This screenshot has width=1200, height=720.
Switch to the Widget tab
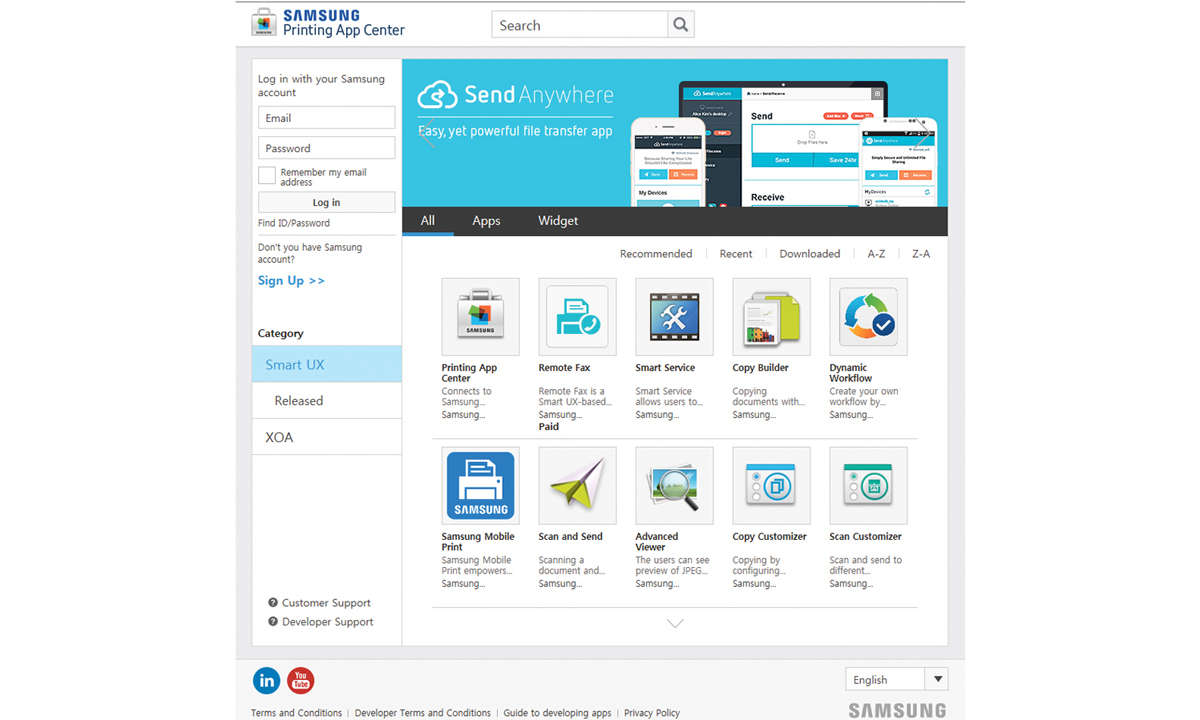click(x=558, y=221)
